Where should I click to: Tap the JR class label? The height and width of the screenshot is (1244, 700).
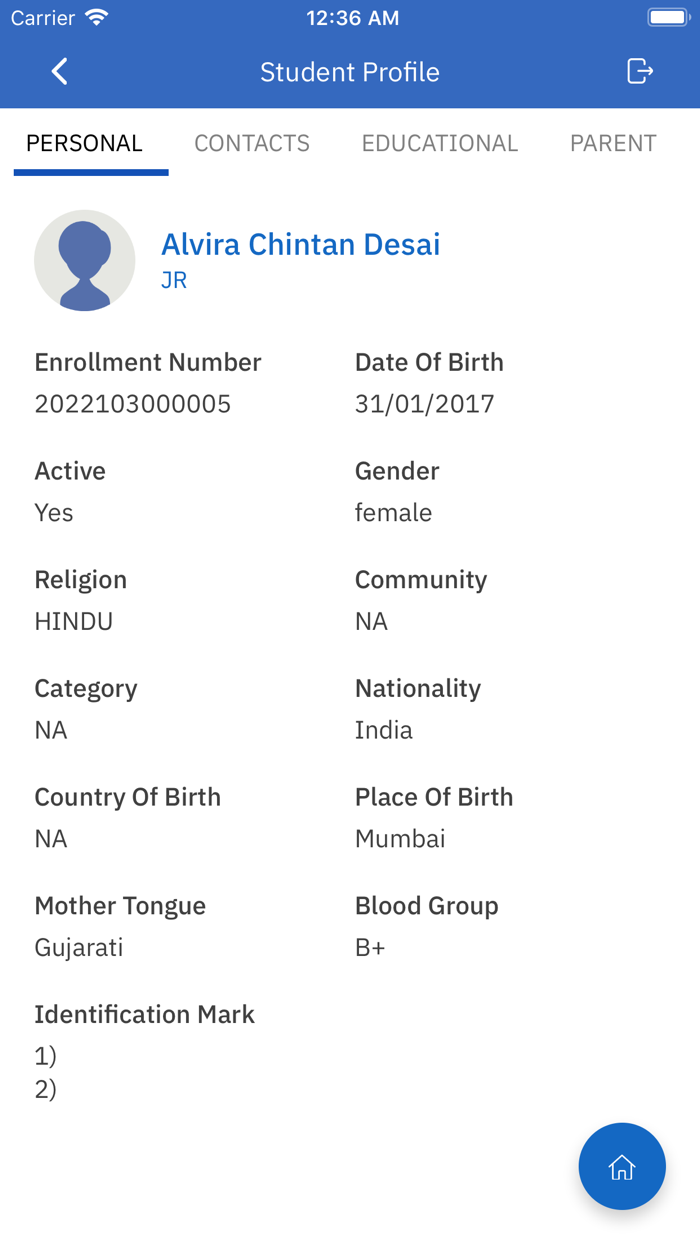pos(174,280)
